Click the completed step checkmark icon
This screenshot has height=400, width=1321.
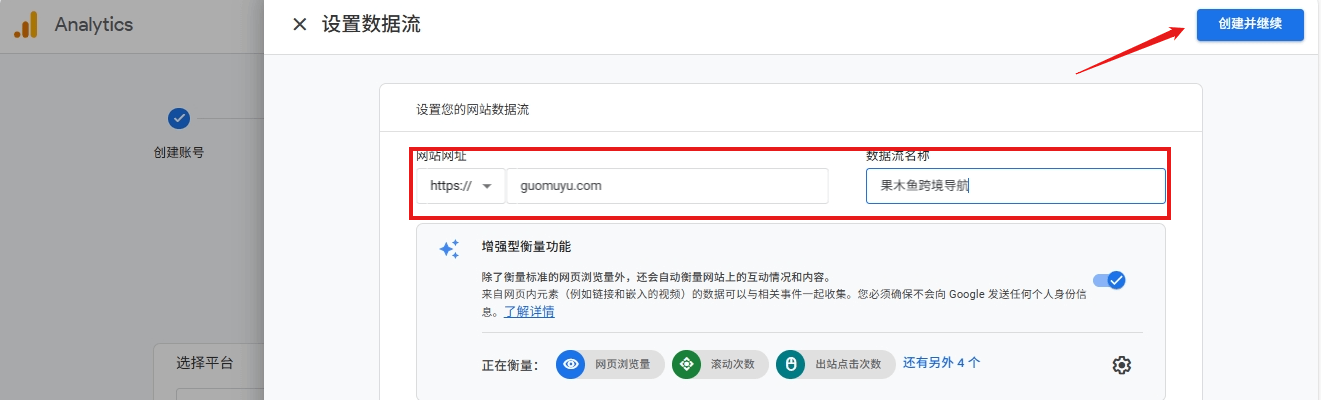click(x=179, y=118)
